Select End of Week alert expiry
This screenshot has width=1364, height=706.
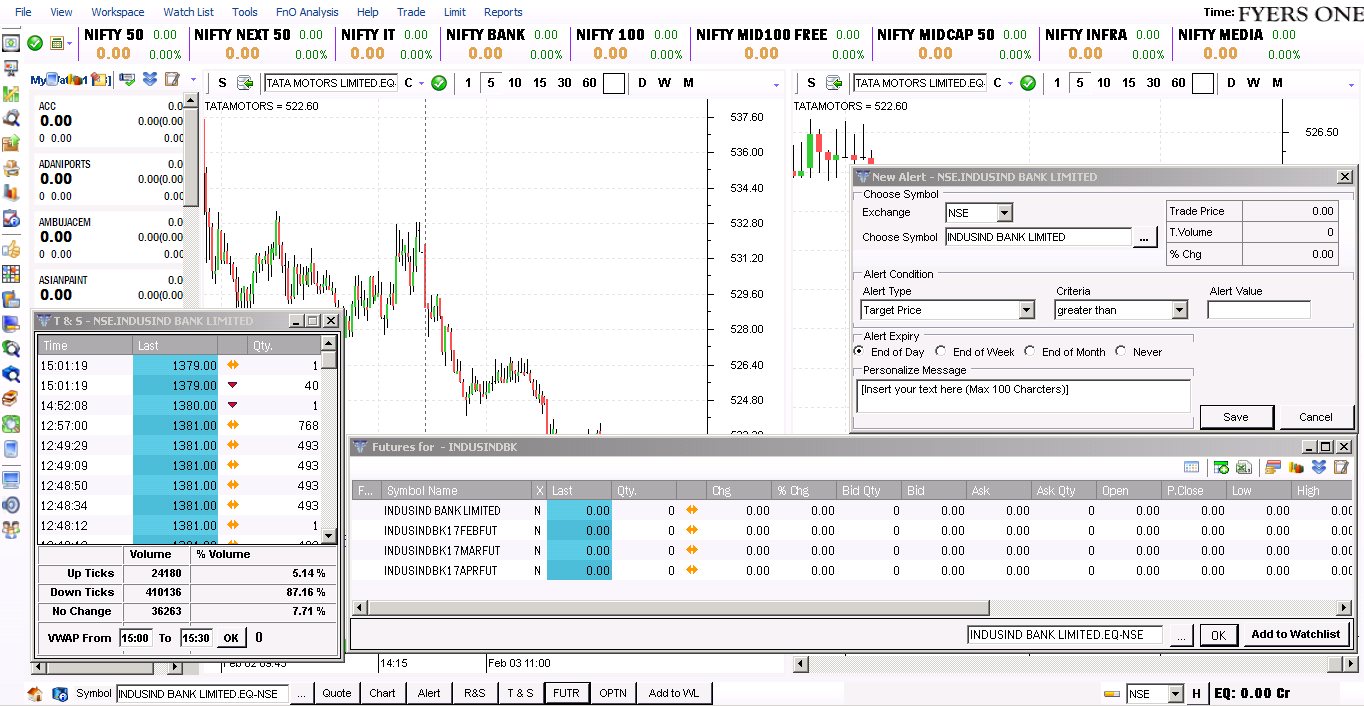click(x=938, y=351)
